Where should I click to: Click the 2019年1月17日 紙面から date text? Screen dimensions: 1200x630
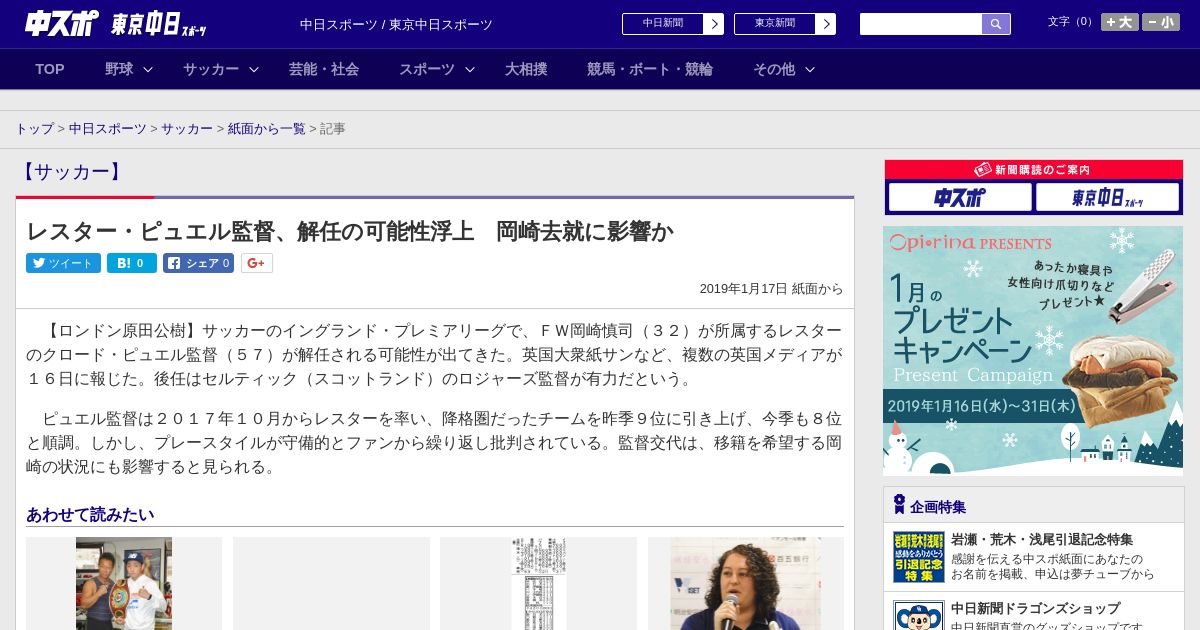click(x=771, y=288)
